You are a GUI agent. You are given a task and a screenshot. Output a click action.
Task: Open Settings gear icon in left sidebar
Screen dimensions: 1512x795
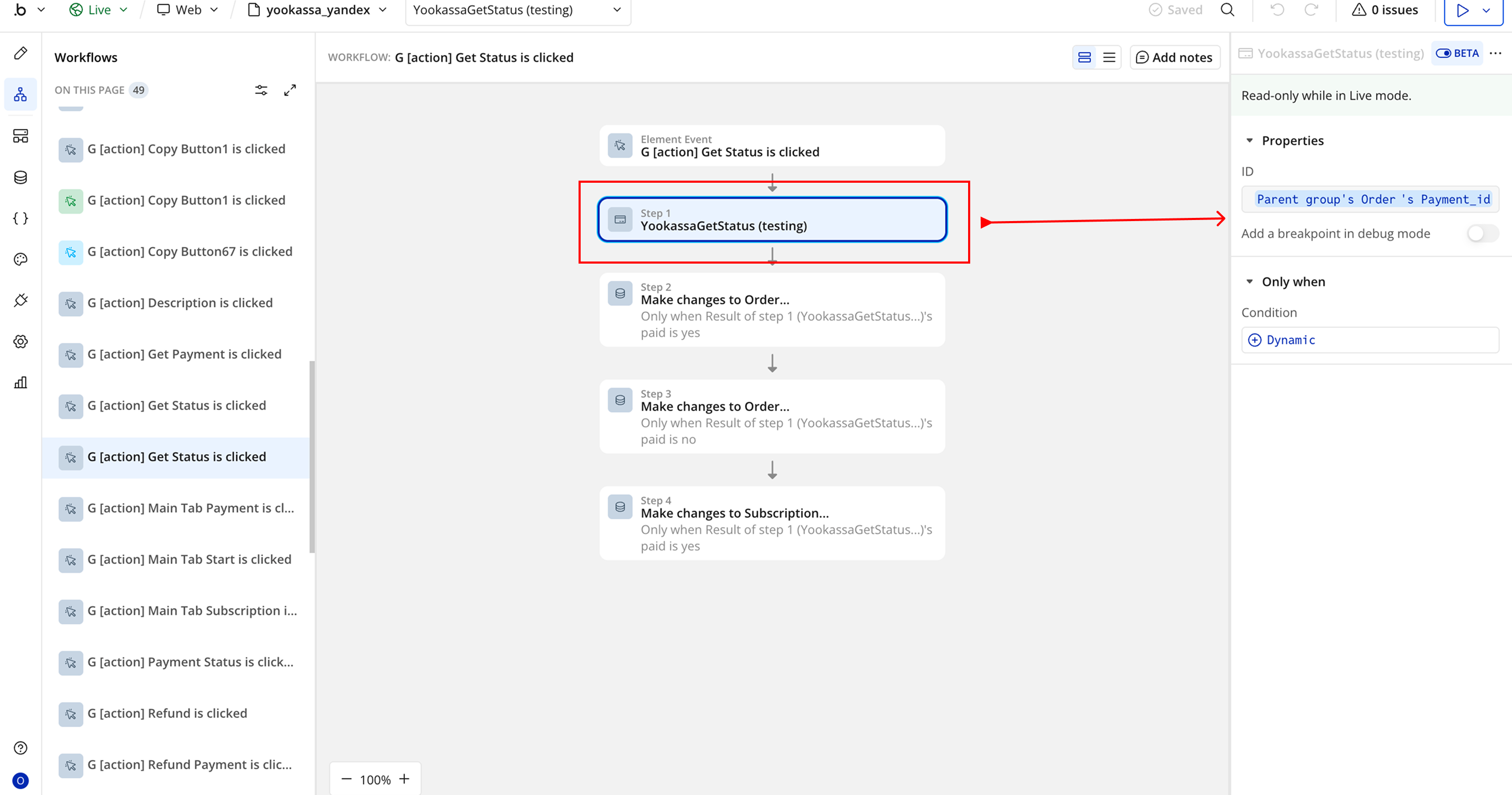click(x=20, y=342)
